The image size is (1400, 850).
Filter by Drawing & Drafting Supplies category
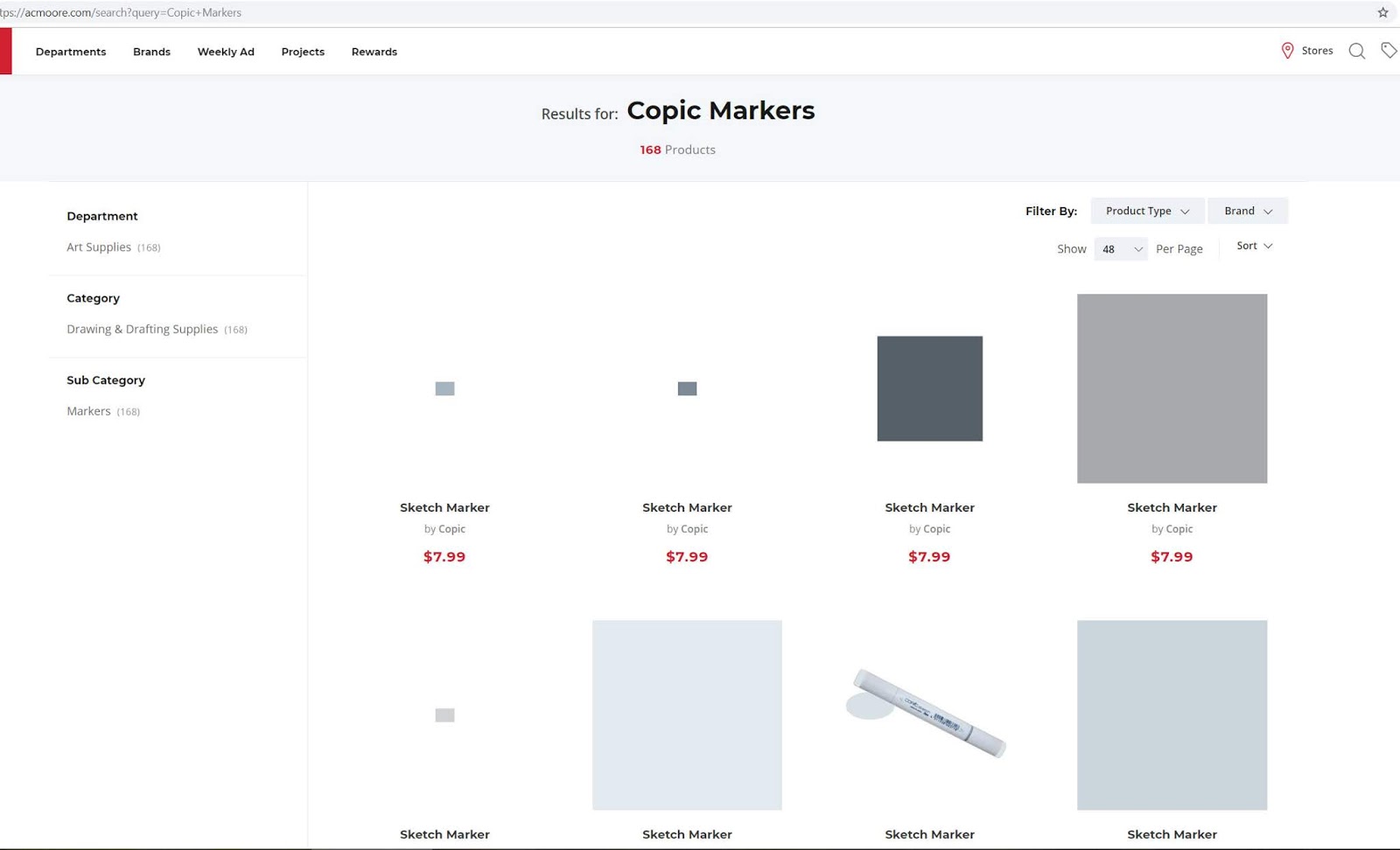tap(157, 330)
